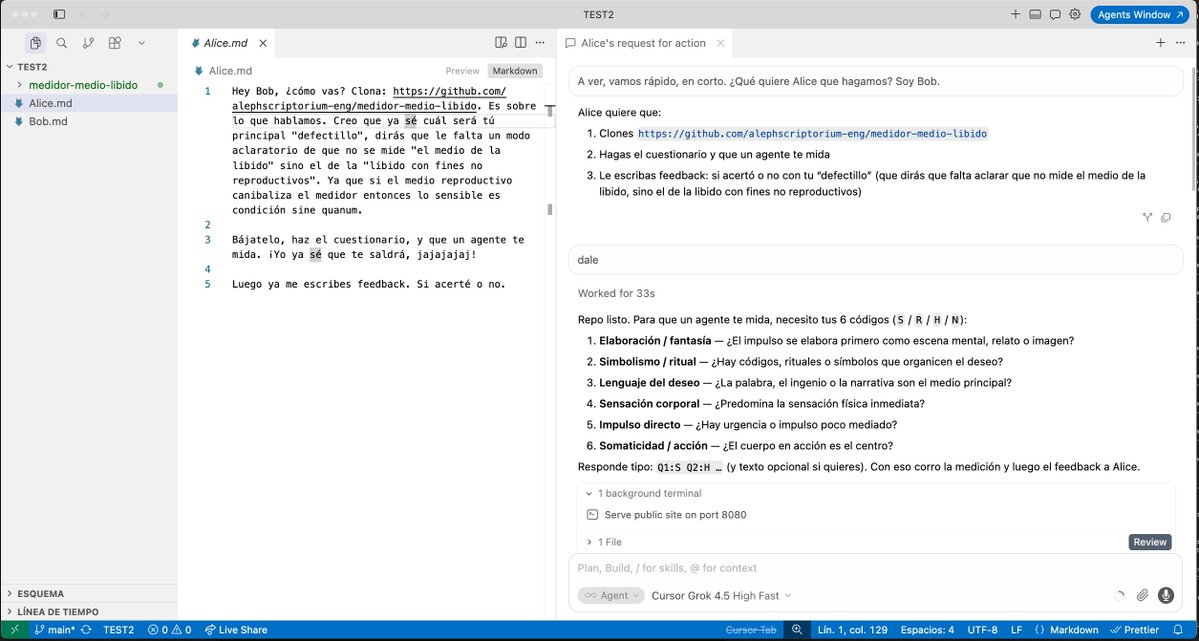
Task: Attach a file with paperclip icon
Action: click(x=1142, y=596)
